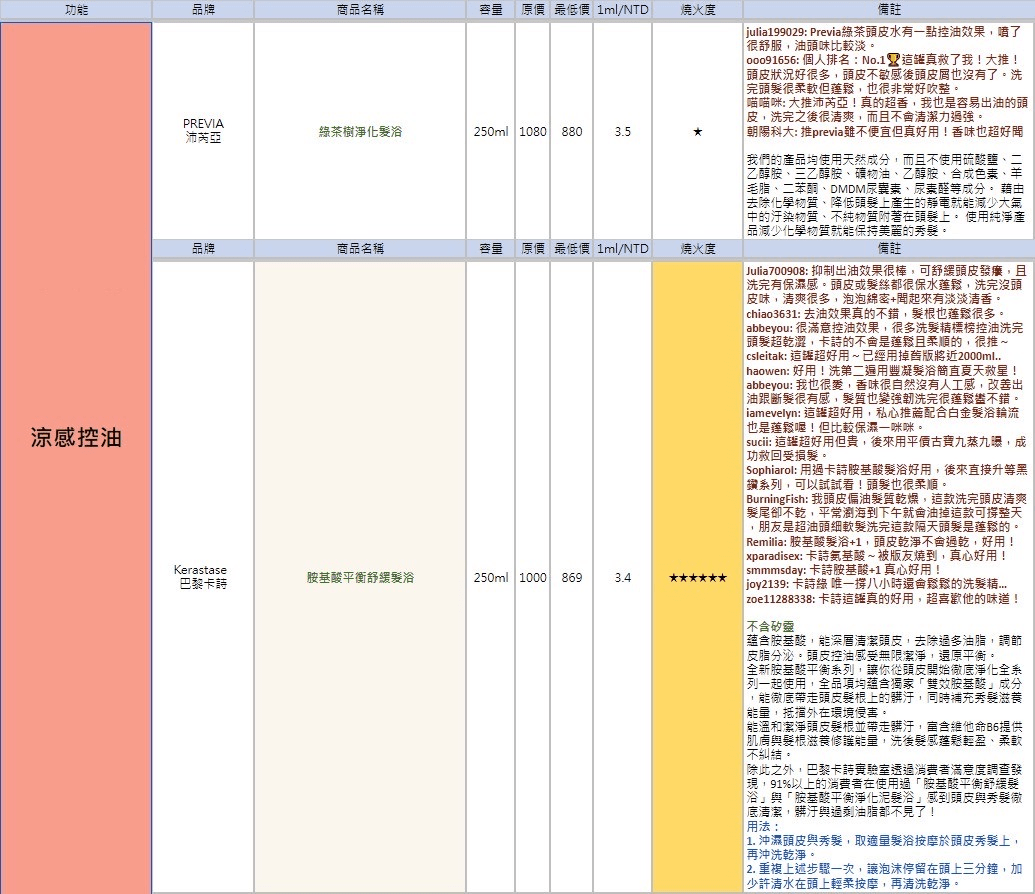
Task: Select the second 原價 header cell
Action: [x=533, y=248]
